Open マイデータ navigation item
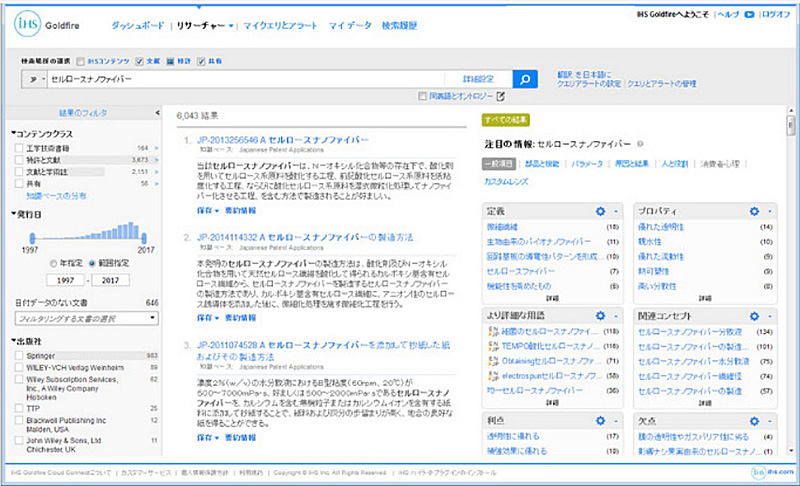 click(349, 25)
